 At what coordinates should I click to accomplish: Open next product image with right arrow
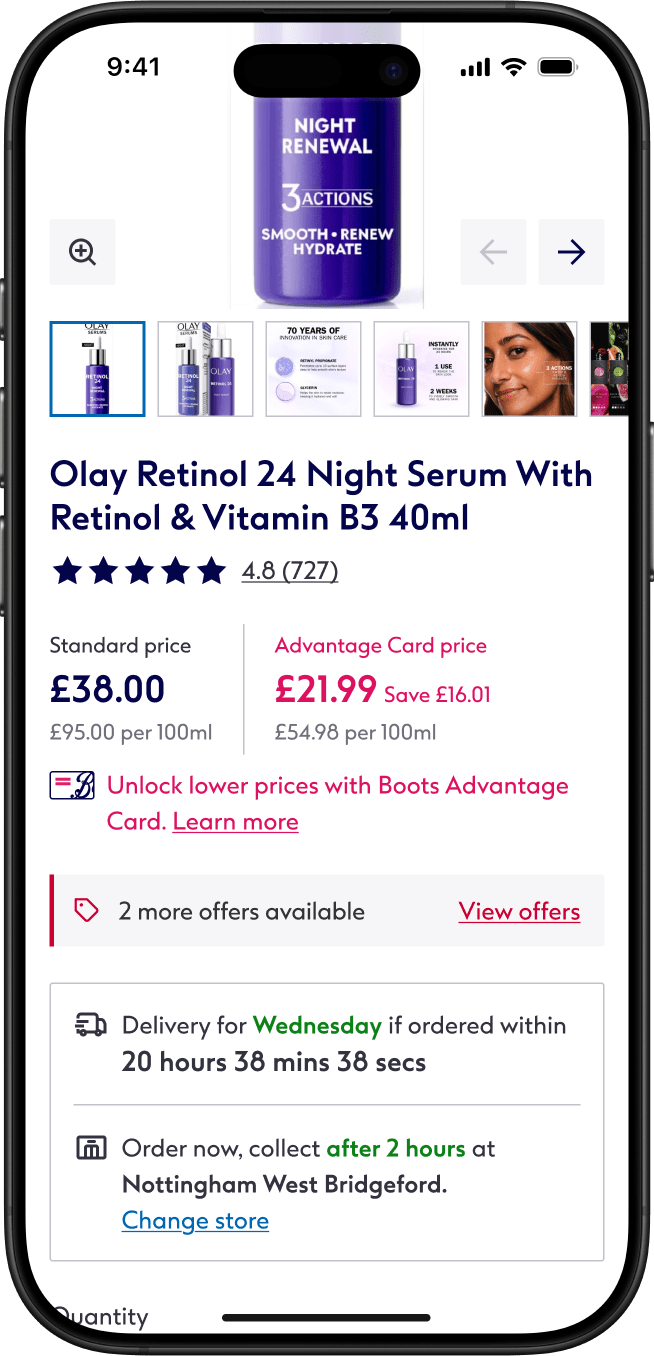pyautogui.click(x=571, y=252)
